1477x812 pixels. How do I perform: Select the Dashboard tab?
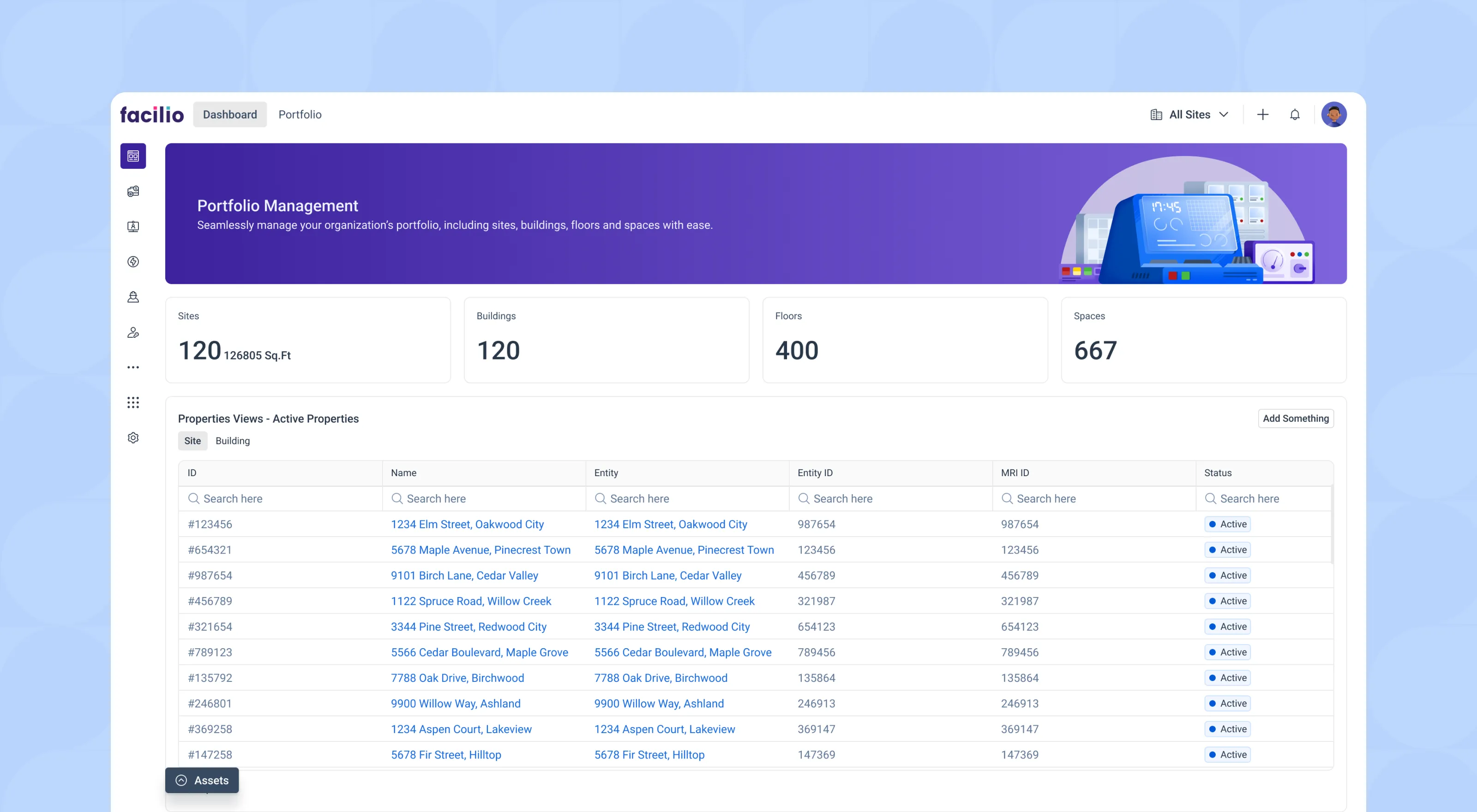click(x=229, y=114)
